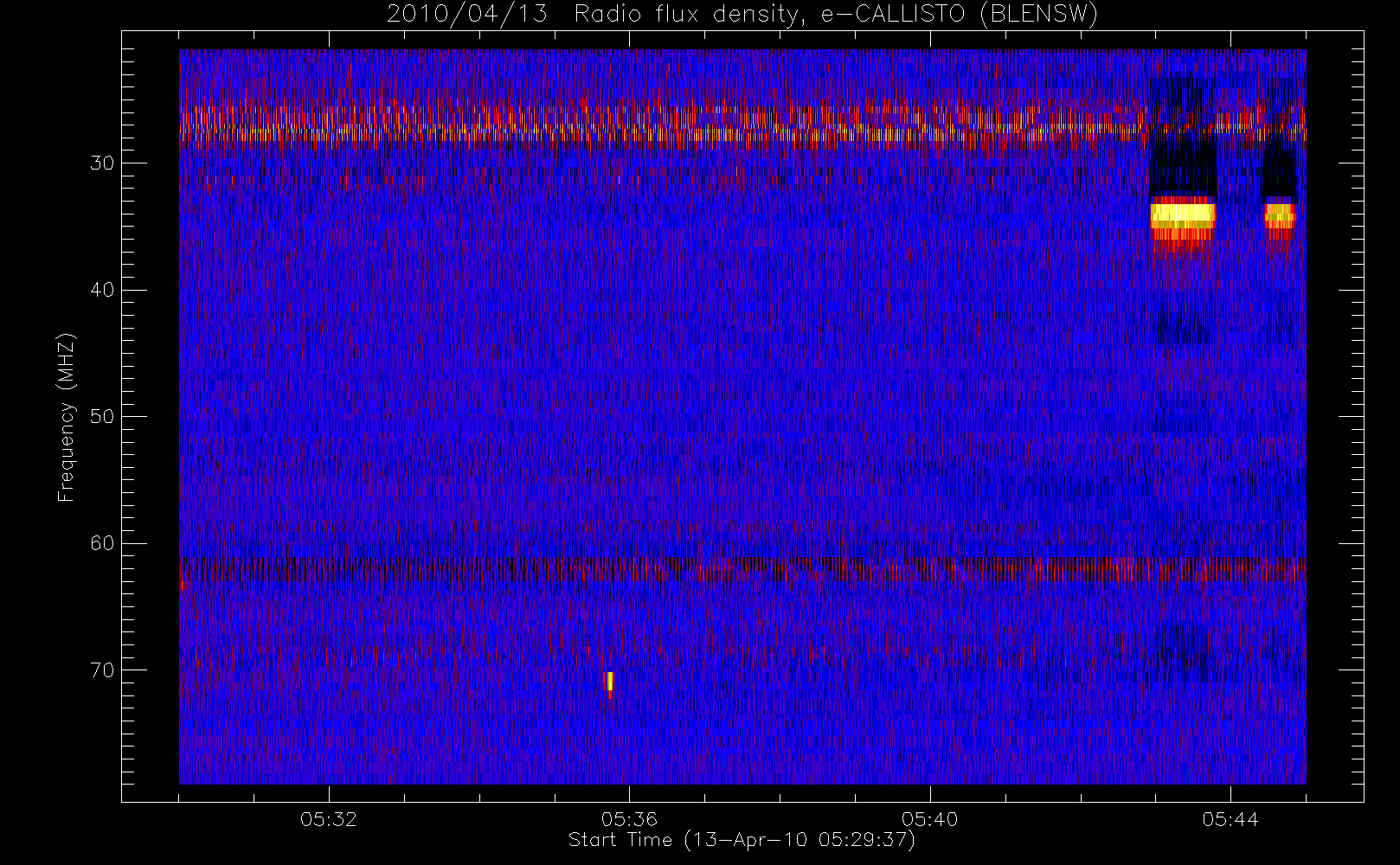Click the 40 MHz frequency tick label
This screenshot has width=1400, height=865.
tap(102, 290)
